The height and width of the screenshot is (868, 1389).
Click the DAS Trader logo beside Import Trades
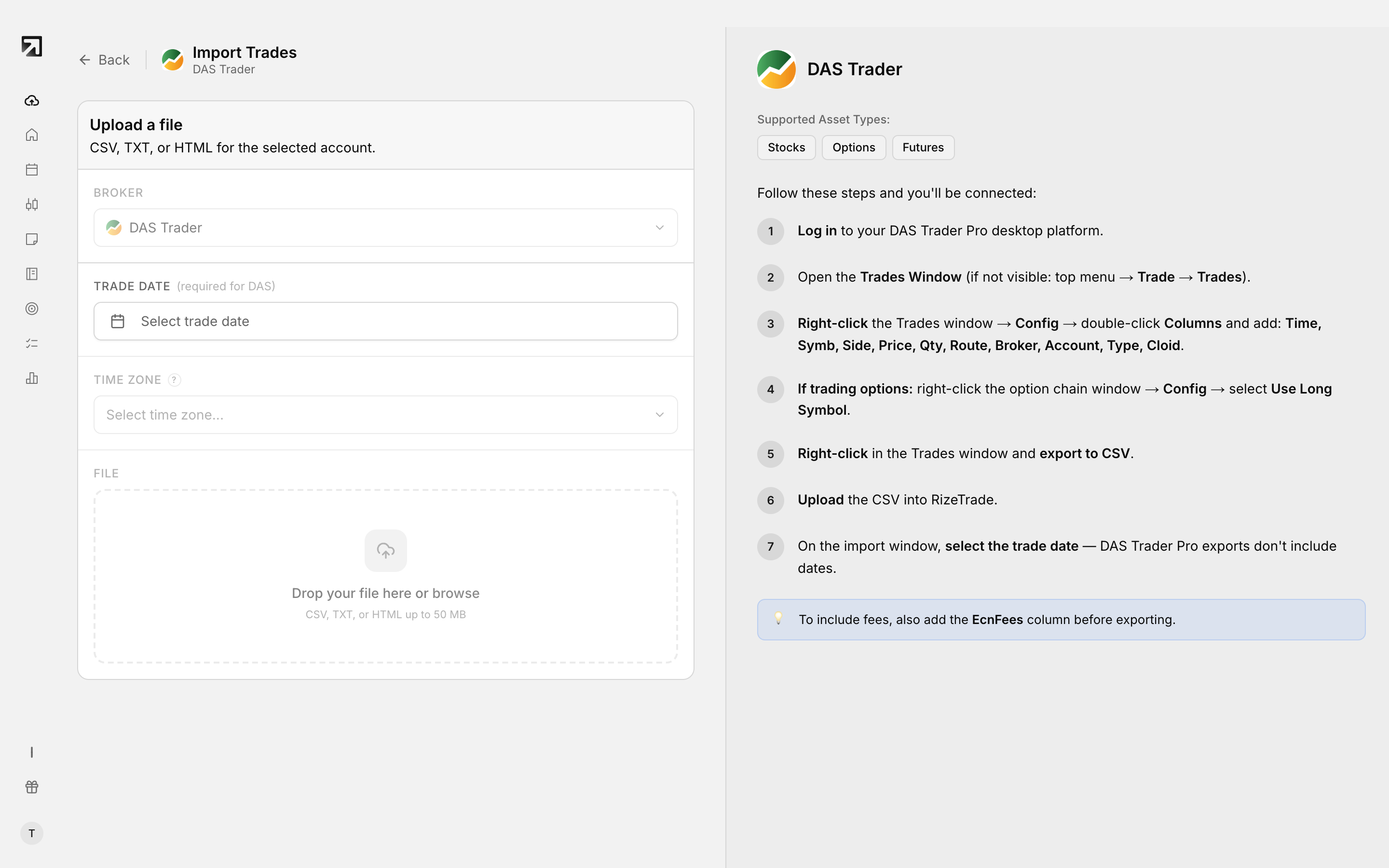click(x=172, y=60)
